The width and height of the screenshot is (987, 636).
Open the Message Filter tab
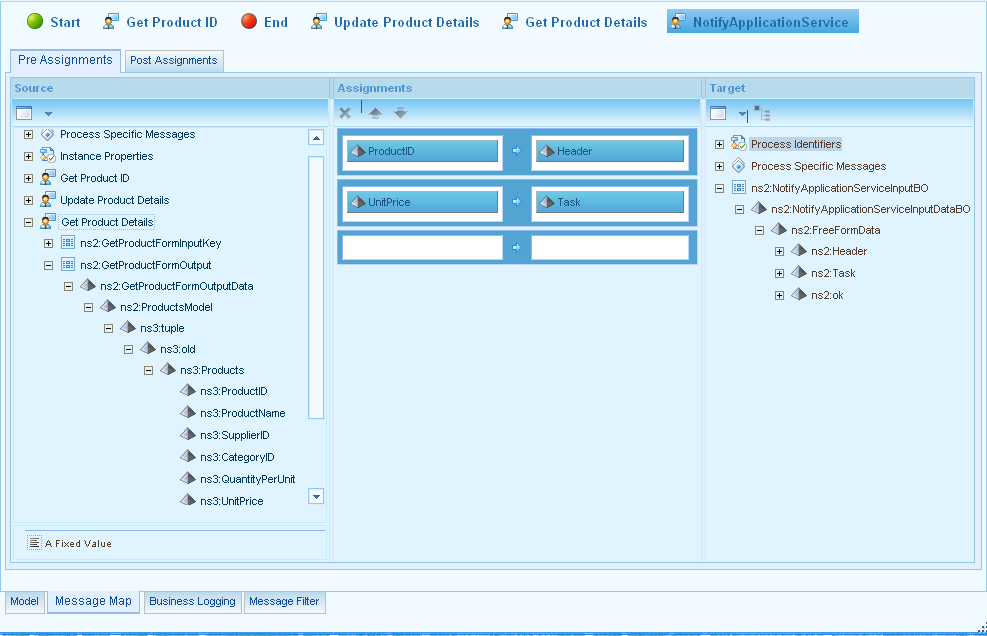point(284,601)
